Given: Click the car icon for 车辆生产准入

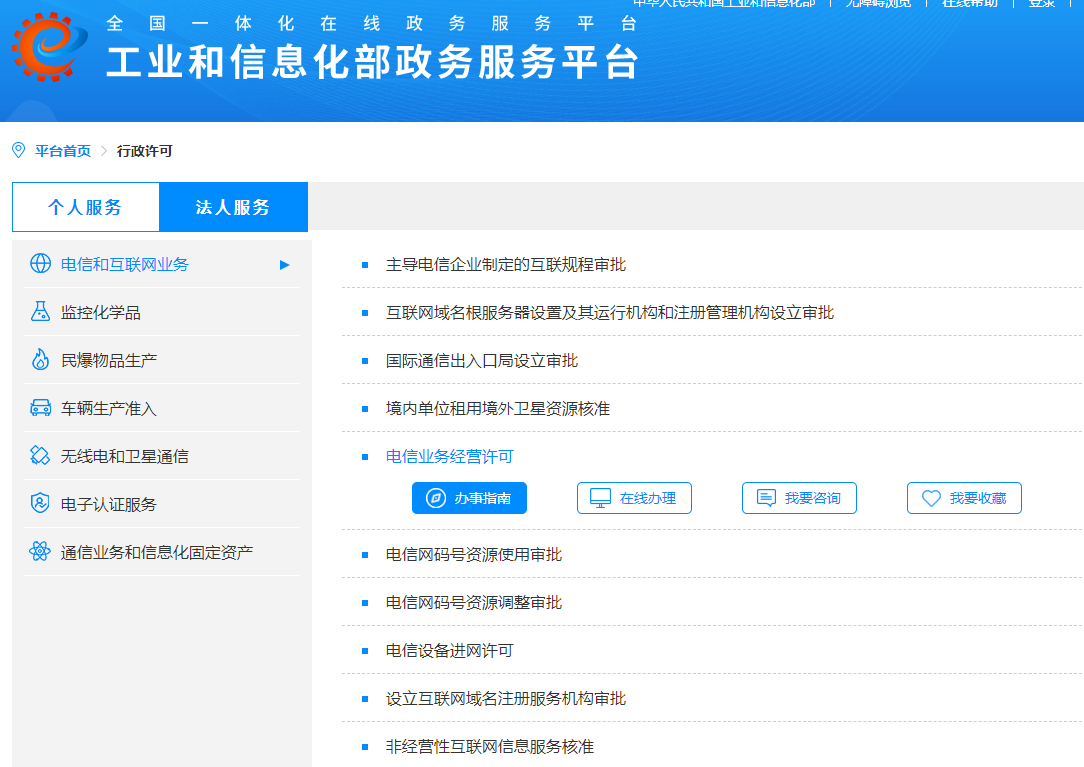Looking at the screenshot, I should pos(40,407).
